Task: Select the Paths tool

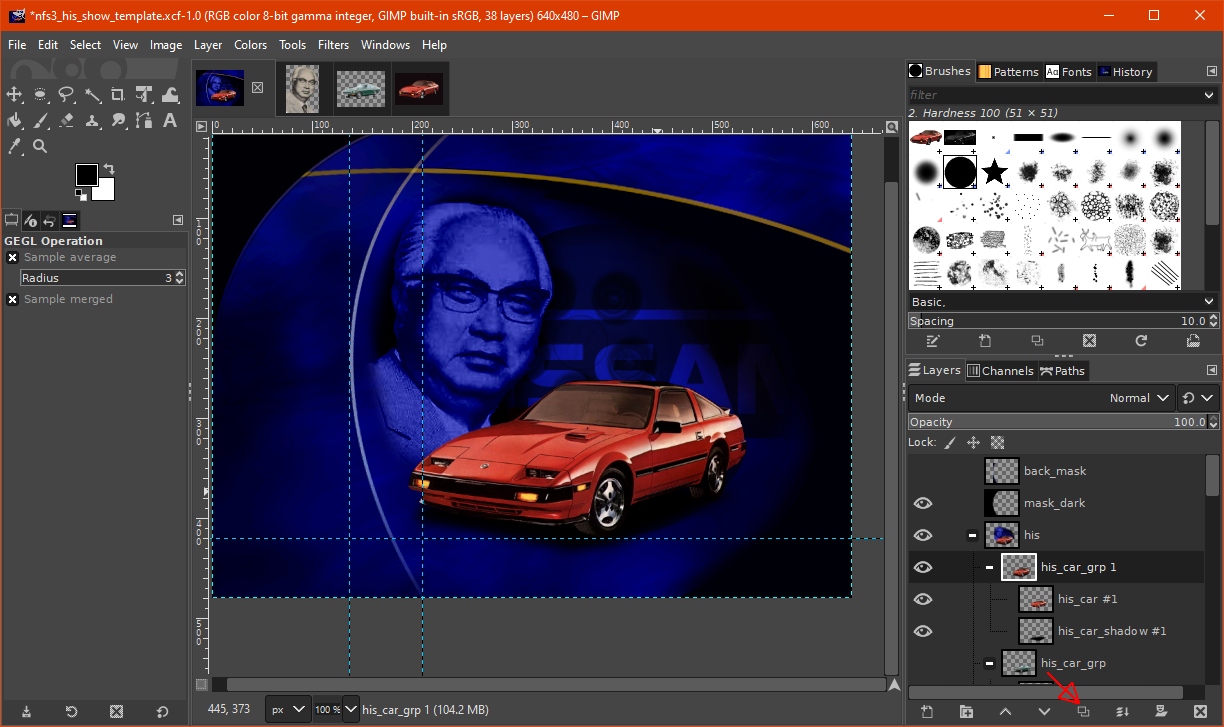Action: (144, 120)
